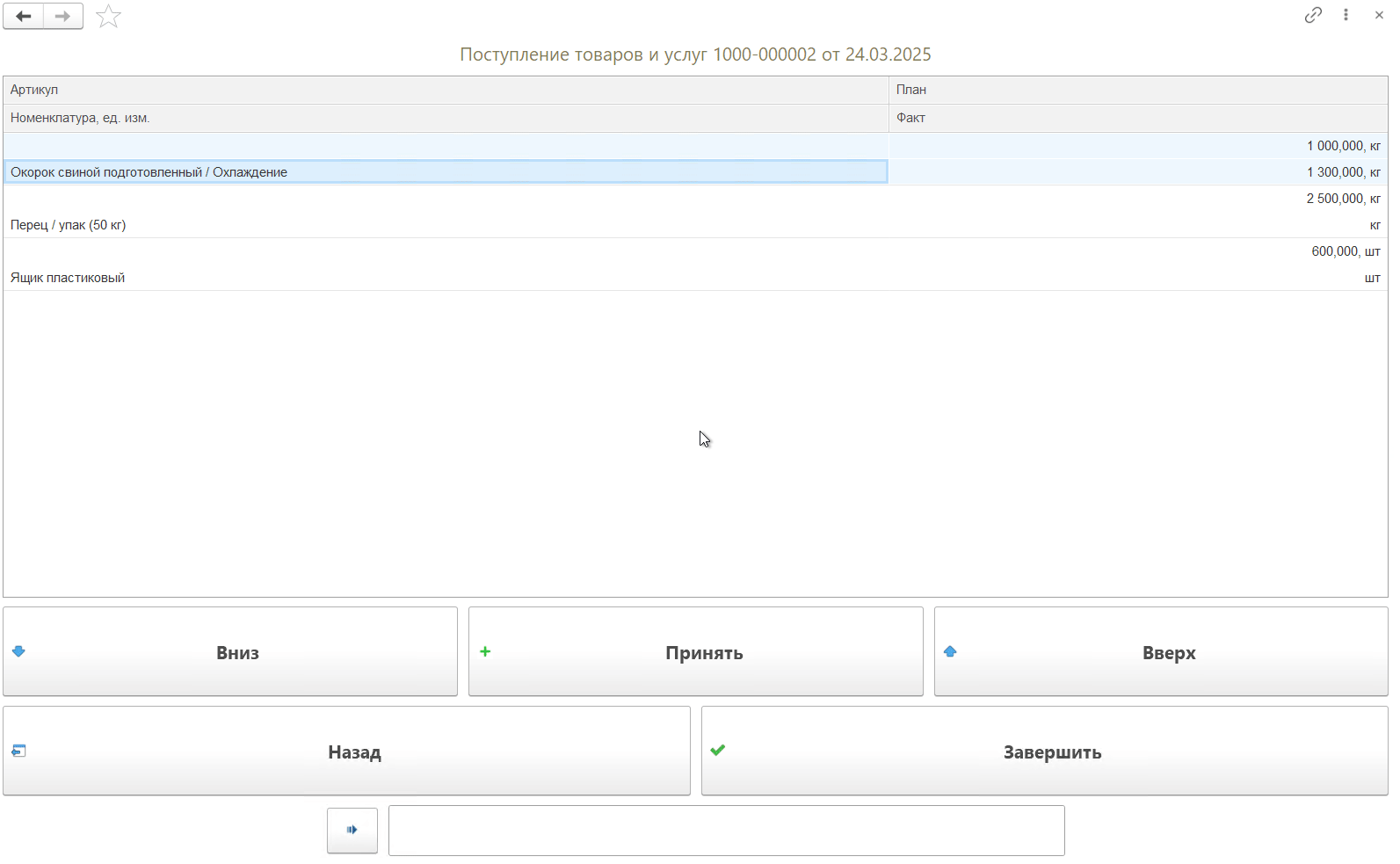Image resolution: width=1400 pixels, height=864 pixels.
Task: Click the Назад button
Action: point(346,751)
